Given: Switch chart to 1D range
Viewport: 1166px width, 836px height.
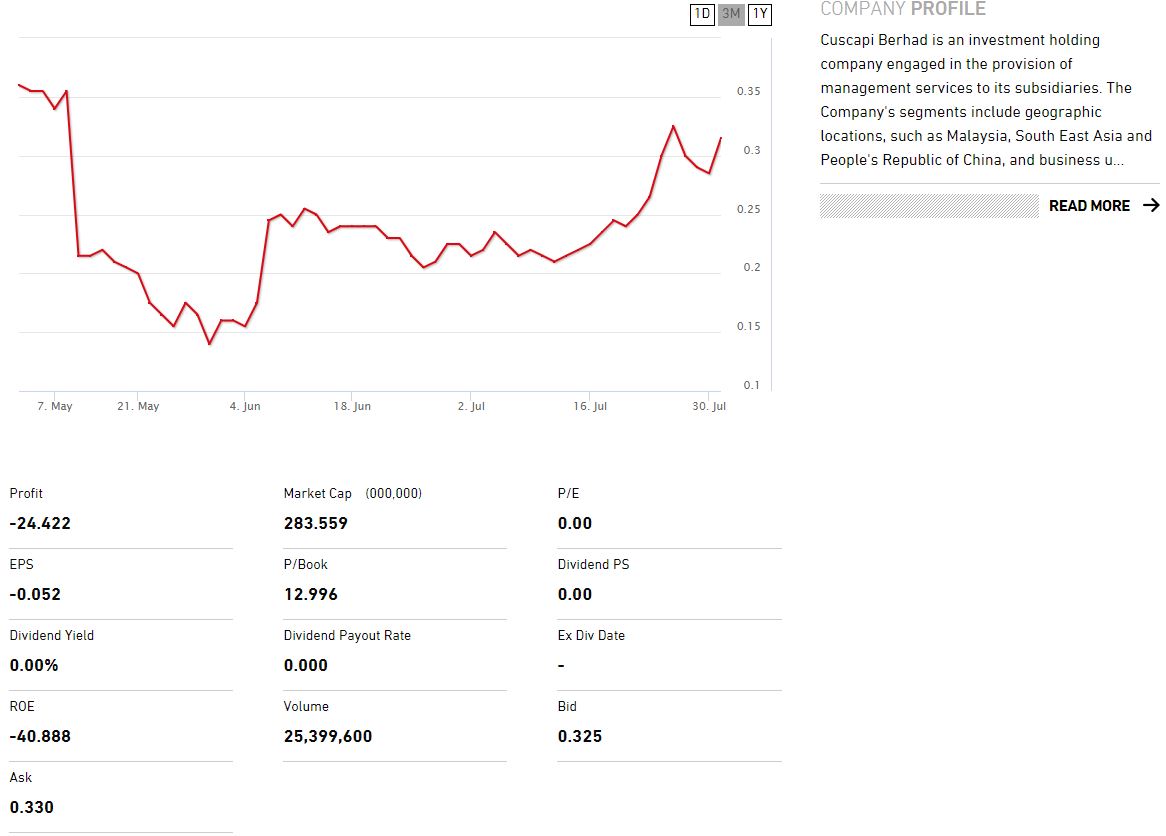Looking at the screenshot, I should 702,14.
